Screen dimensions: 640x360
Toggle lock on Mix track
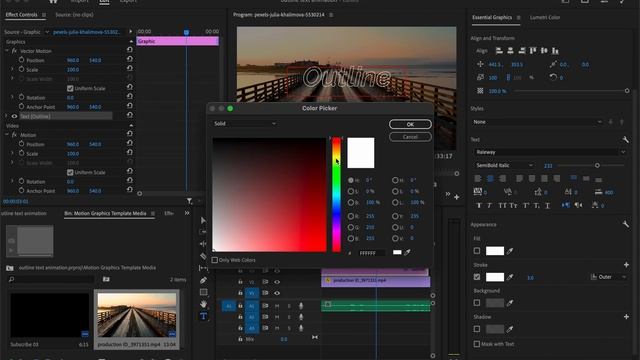(240, 339)
